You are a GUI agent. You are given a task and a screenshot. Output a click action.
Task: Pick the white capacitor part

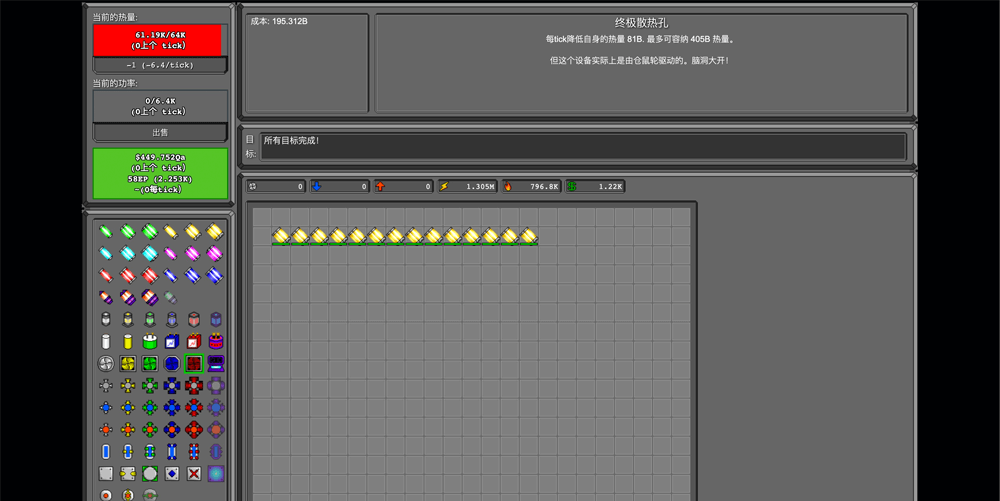click(x=106, y=342)
